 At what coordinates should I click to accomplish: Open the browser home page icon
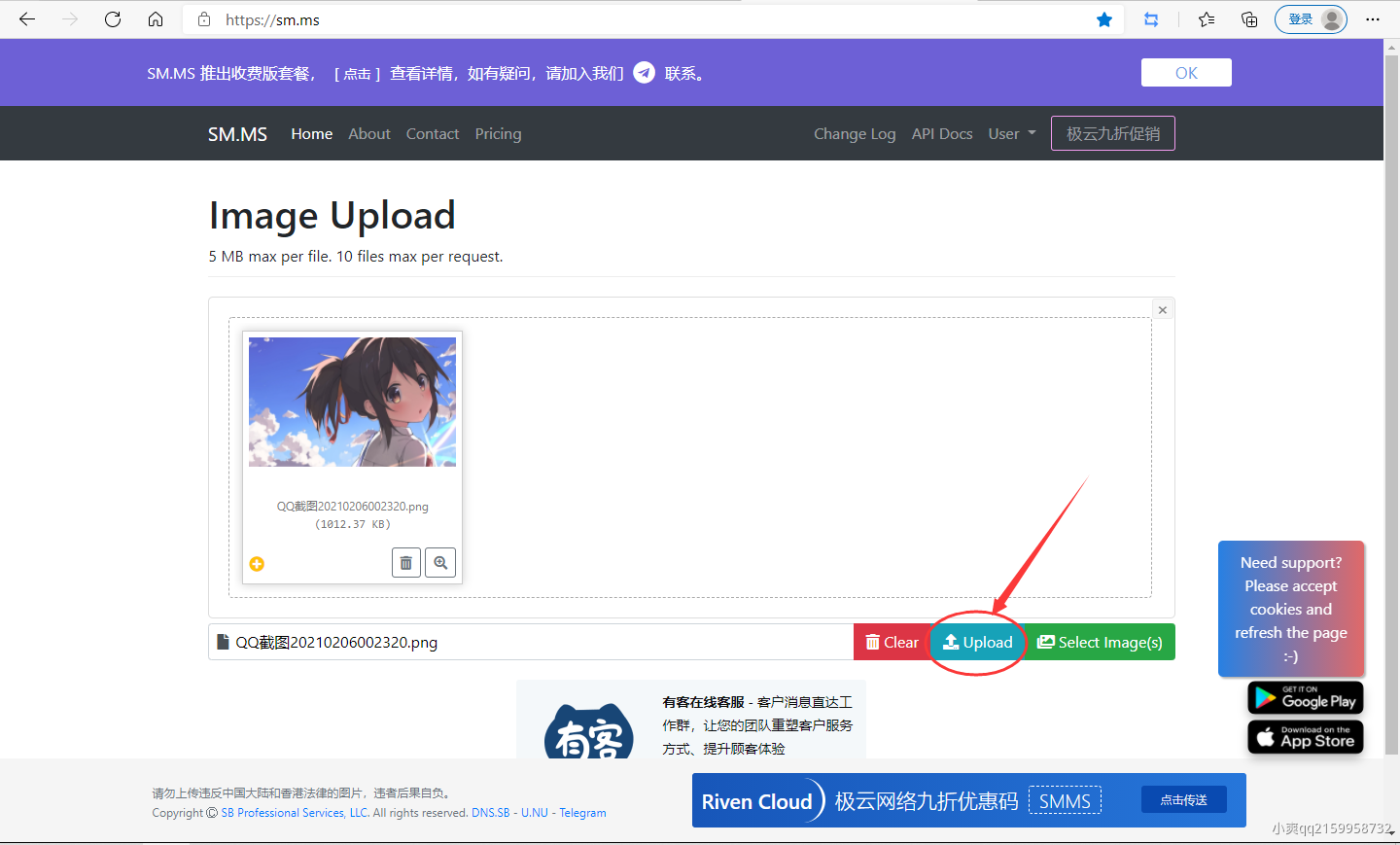[156, 19]
